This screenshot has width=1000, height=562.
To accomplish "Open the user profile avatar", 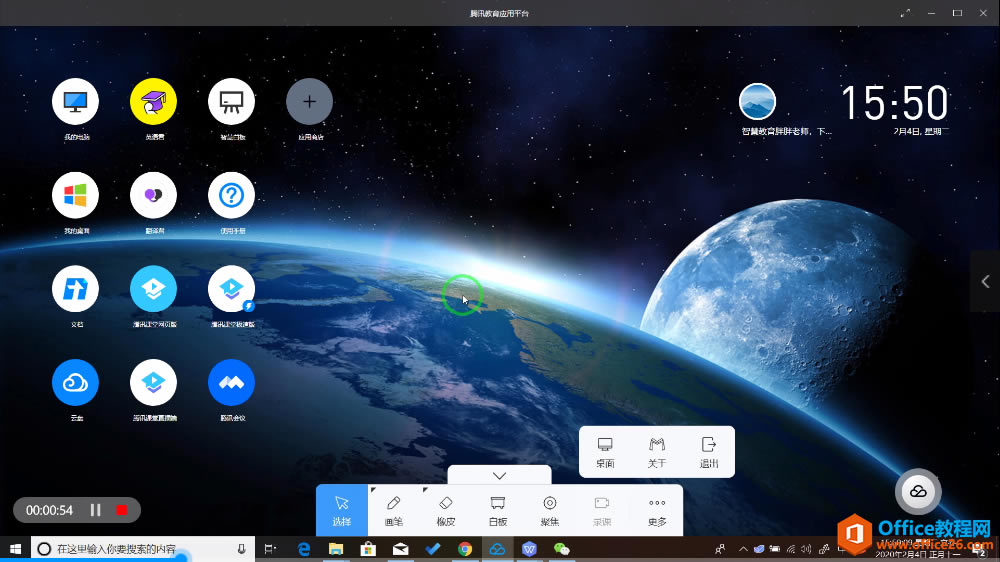I will pyautogui.click(x=757, y=101).
